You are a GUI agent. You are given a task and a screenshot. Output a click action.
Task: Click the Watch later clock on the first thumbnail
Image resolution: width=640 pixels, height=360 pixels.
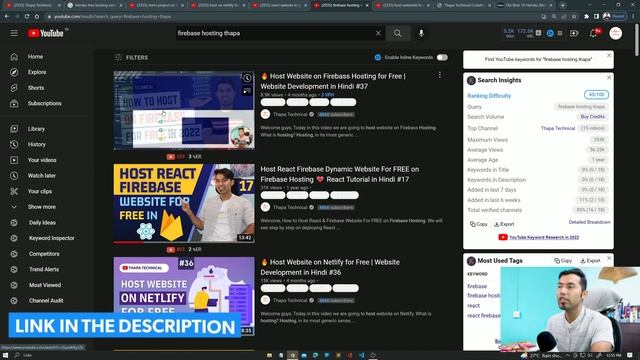[247, 78]
